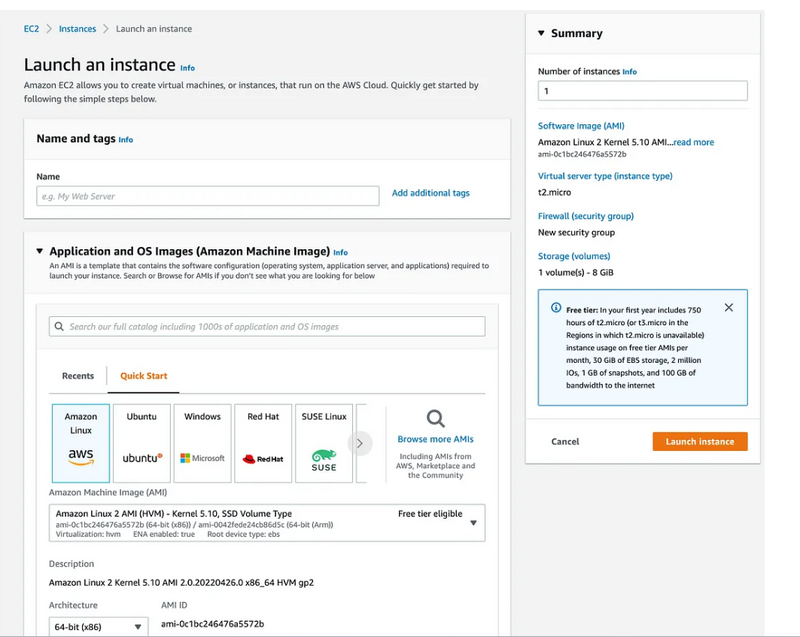Select the Amazon Linux AWS logo tile

81,441
